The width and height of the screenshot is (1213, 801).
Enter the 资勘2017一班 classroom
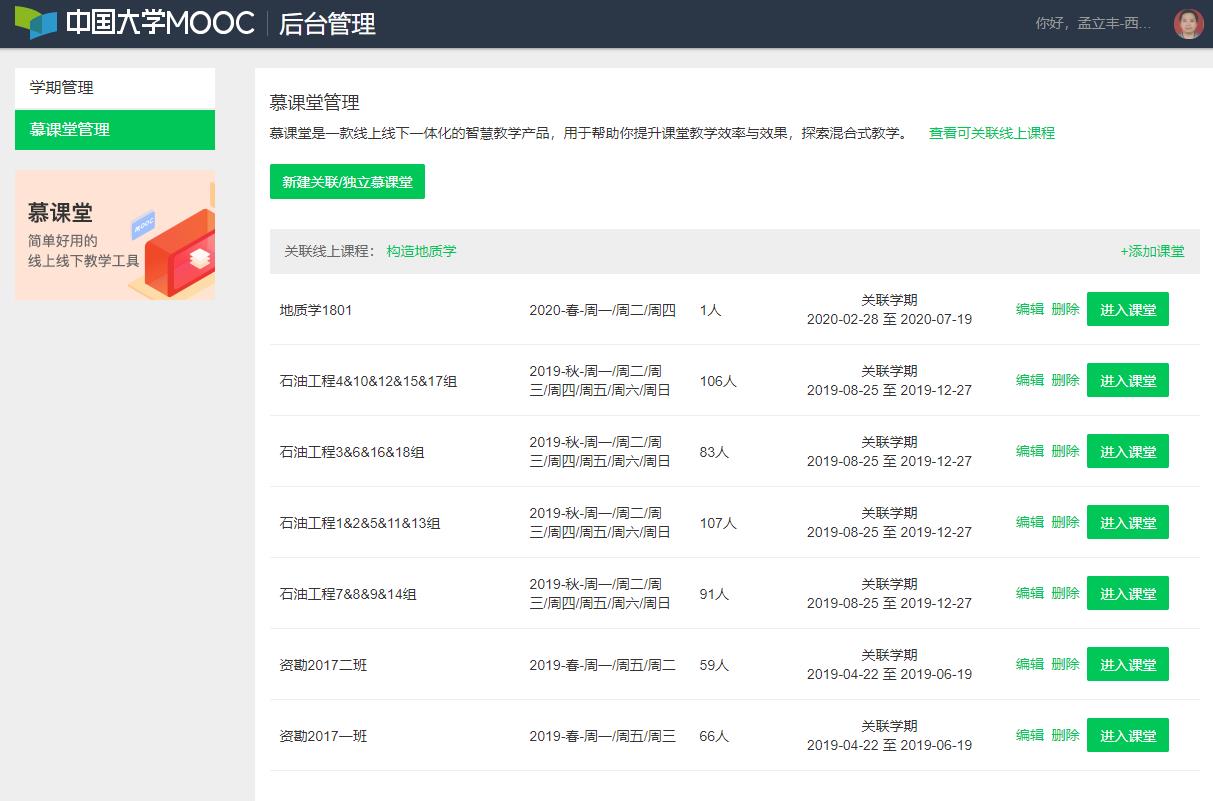[1127, 736]
